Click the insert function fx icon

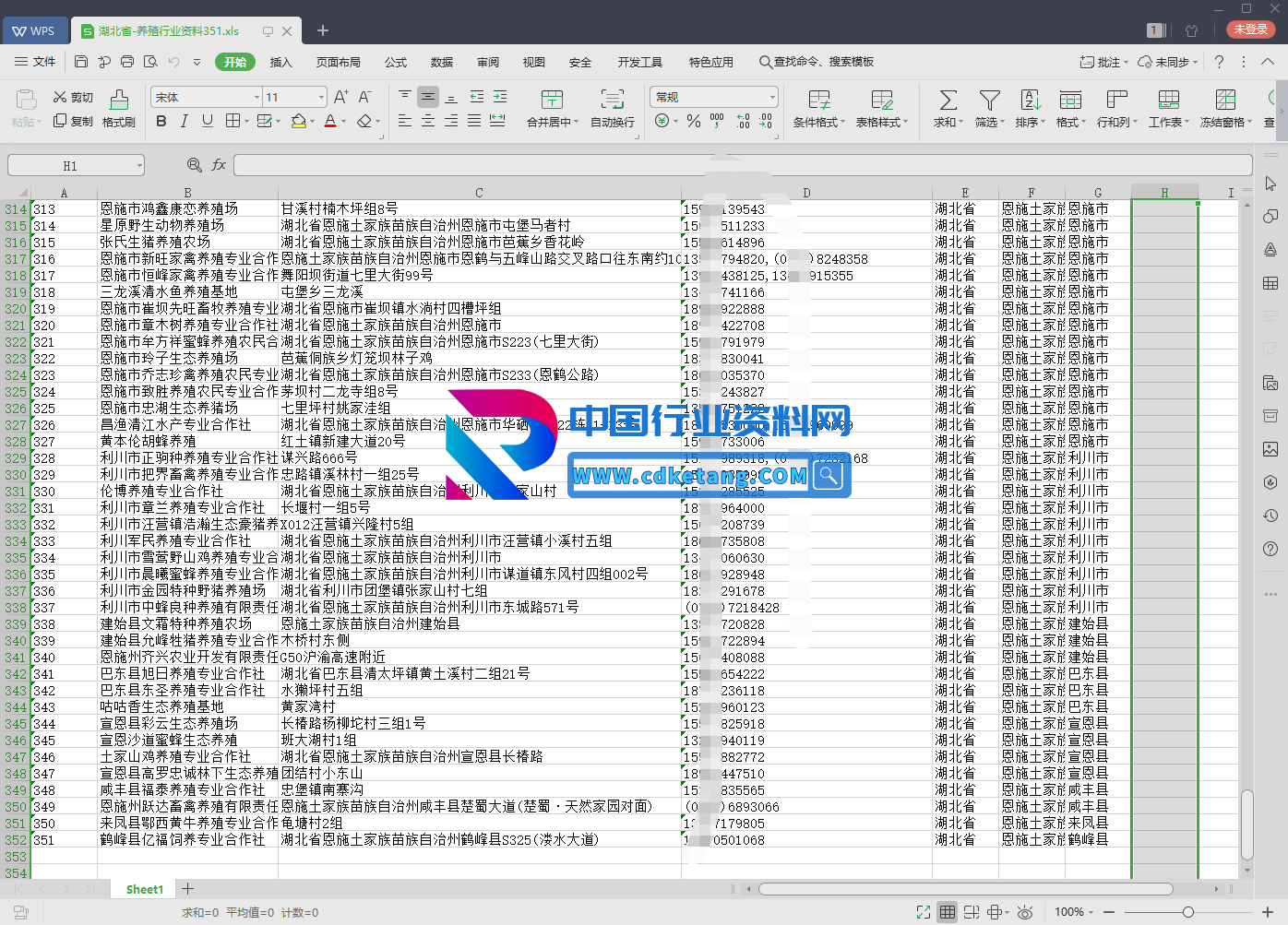pyautogui.click(x=219, y=165)
